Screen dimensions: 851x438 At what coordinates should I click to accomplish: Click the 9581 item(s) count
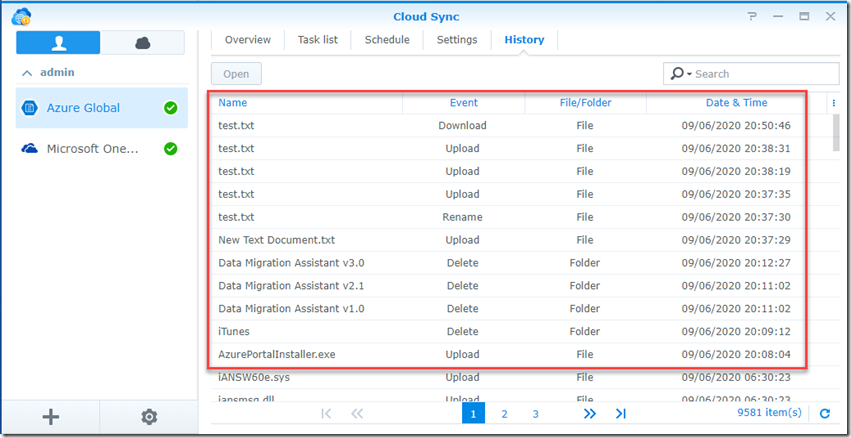pyautogui.click(x=769, y=412)
